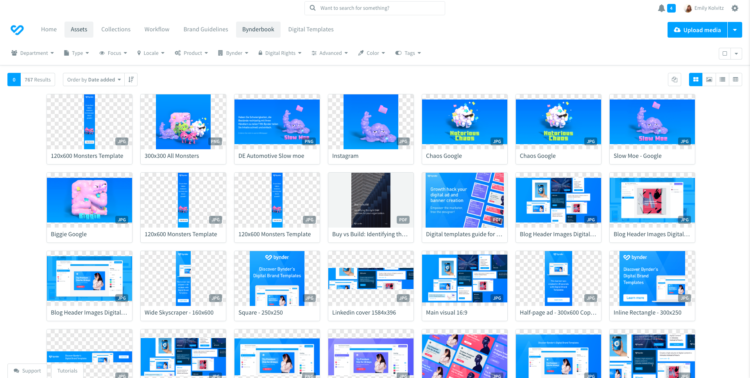Click the Bynder heart logo icon
Viewport: 750px width, 378px height.
[17, 30]
